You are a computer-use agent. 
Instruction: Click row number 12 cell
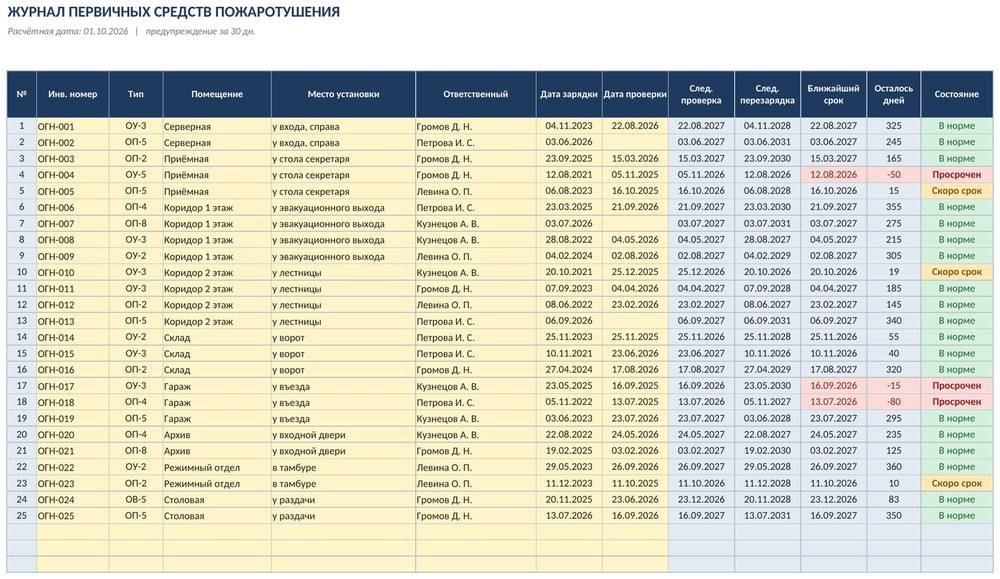click(x=22, y=305)
